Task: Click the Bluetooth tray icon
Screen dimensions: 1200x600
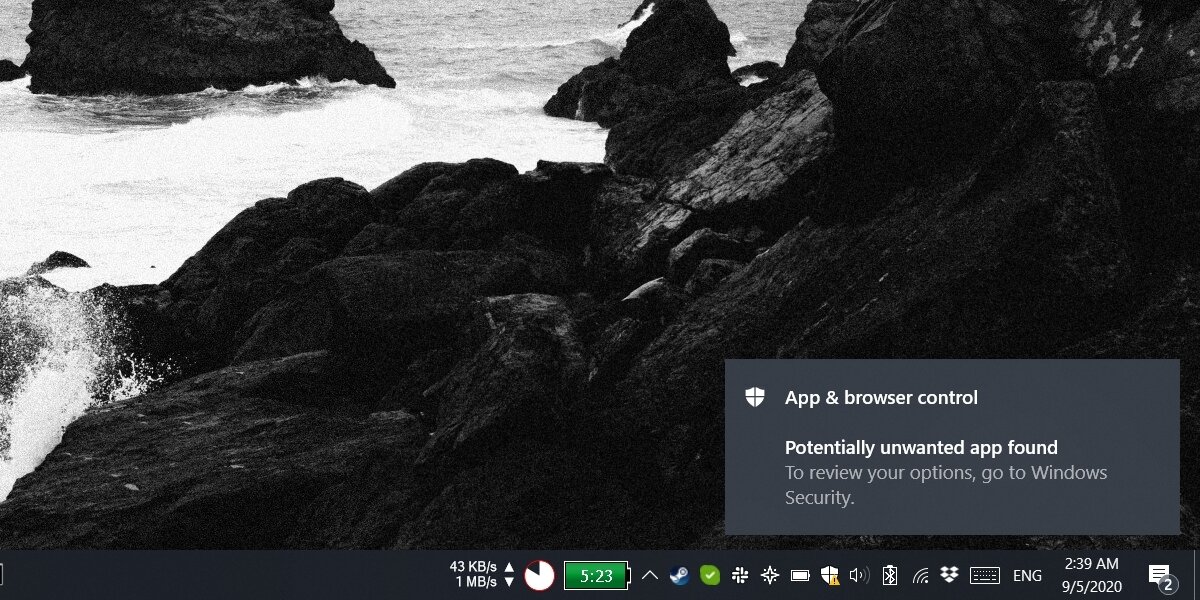Action: click(890, 575)
